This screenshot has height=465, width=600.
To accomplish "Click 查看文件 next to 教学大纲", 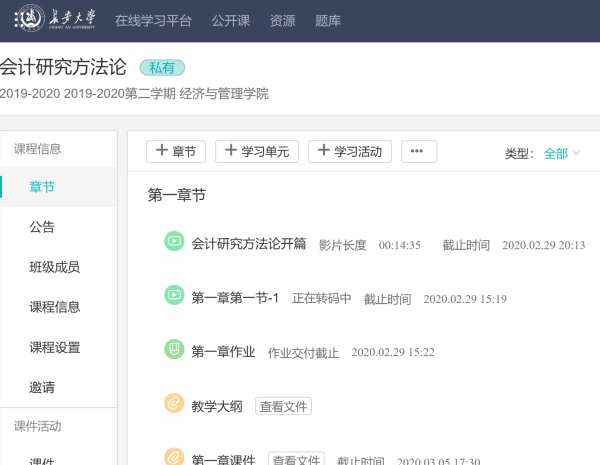I will [284, 406].
